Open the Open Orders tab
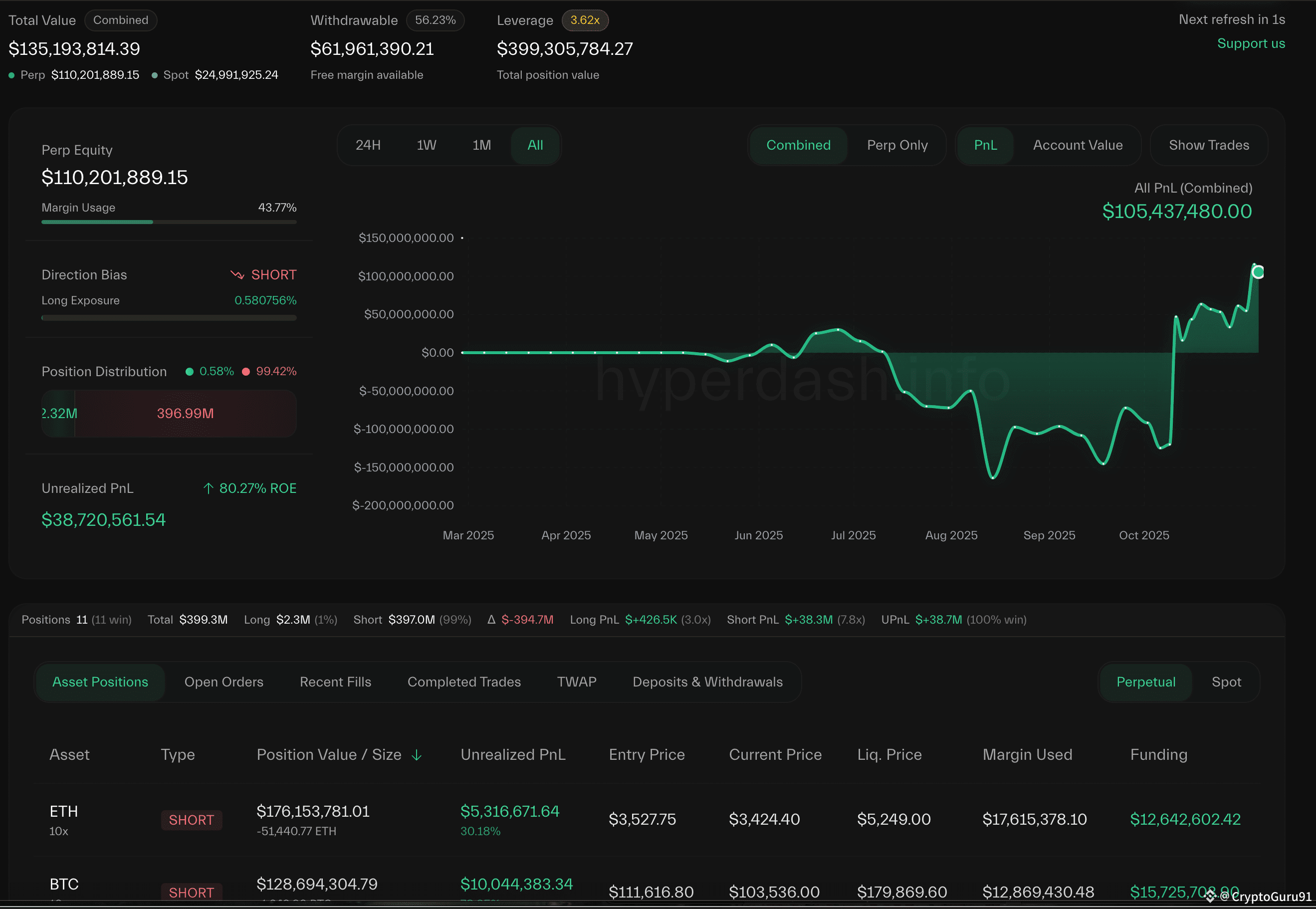1316x909 pixels. click(224, 682)
